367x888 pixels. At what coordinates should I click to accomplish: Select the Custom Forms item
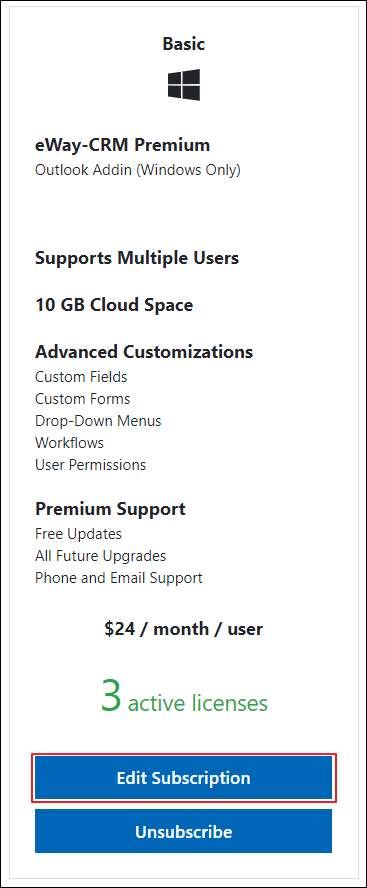(x=83, y=399)
